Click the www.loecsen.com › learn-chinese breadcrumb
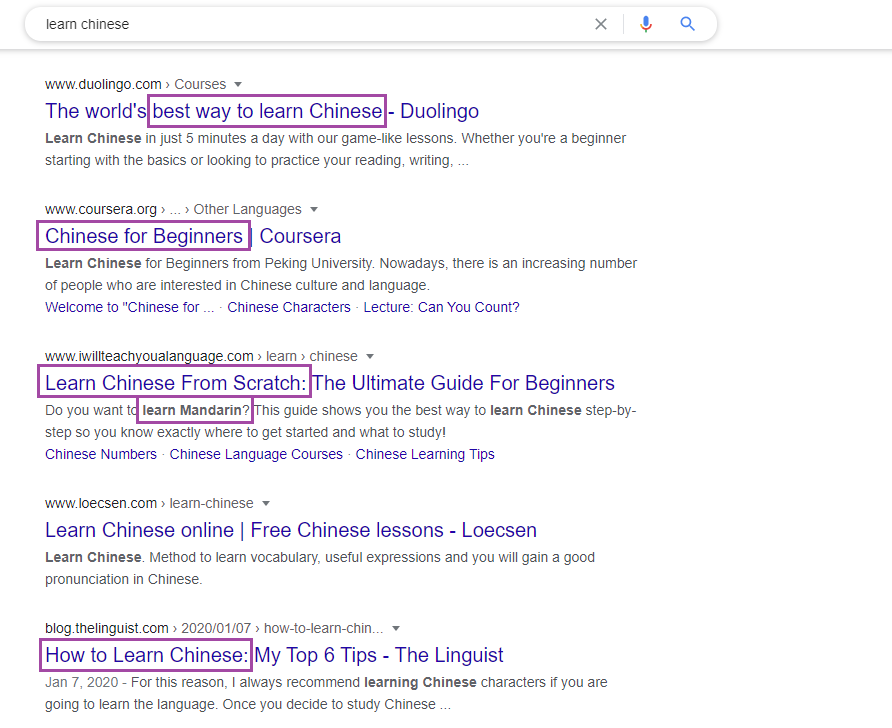892x728 pixels. point(149,503)
